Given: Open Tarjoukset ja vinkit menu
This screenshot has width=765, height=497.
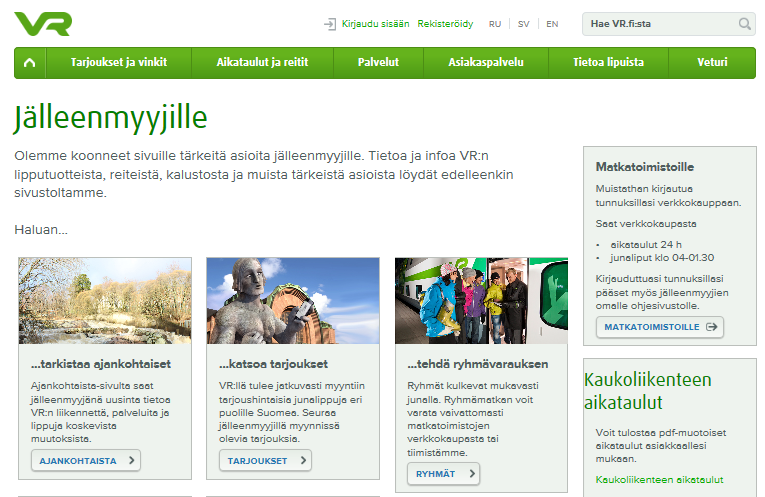Looking at the screenshot, I should 119,62.
